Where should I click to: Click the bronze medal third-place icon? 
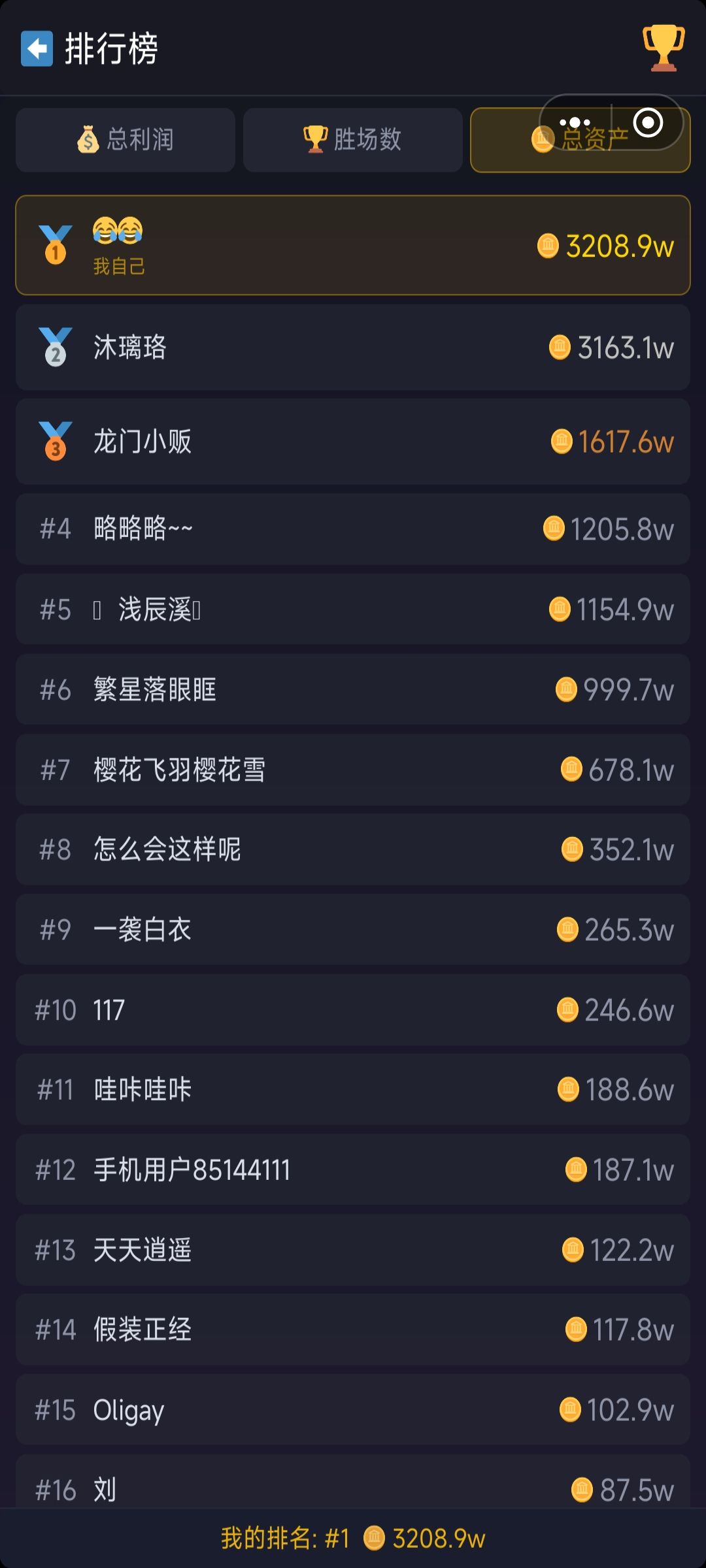[x=56, y=441]
